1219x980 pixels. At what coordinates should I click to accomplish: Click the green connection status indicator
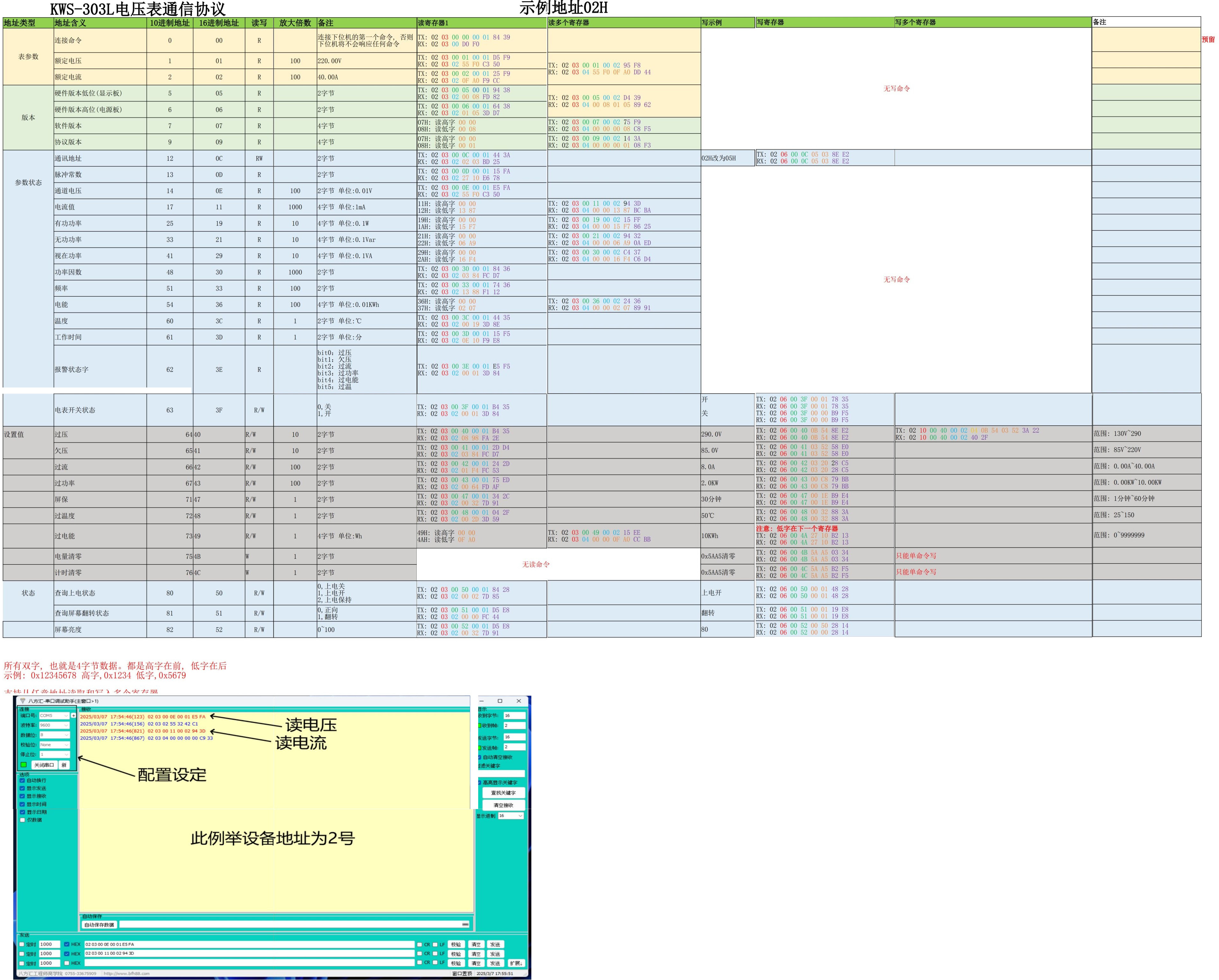24,764
